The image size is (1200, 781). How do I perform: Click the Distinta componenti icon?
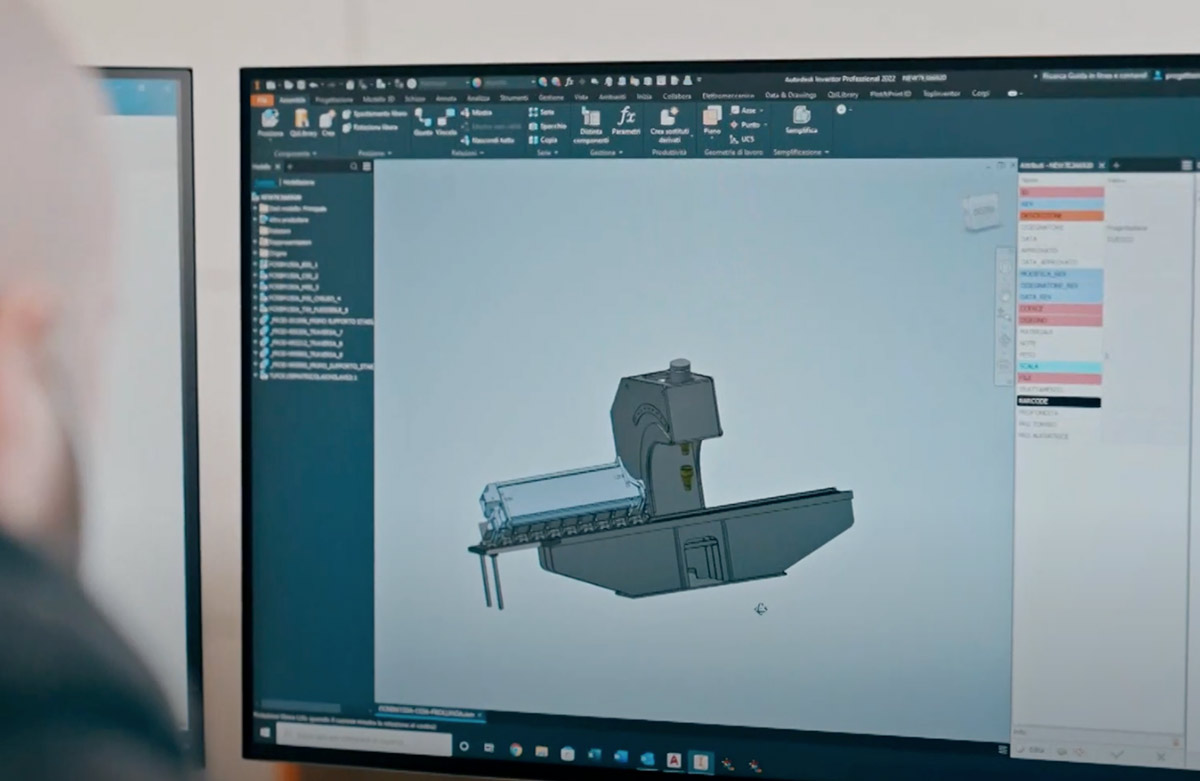(x=590, y=121)
